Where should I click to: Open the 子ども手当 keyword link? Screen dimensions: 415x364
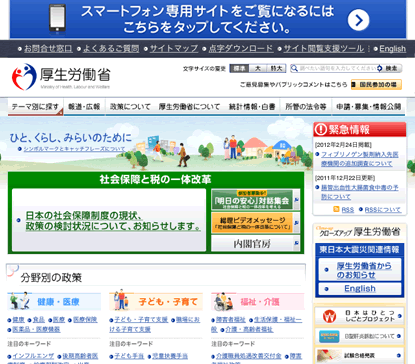coord(129,356)
